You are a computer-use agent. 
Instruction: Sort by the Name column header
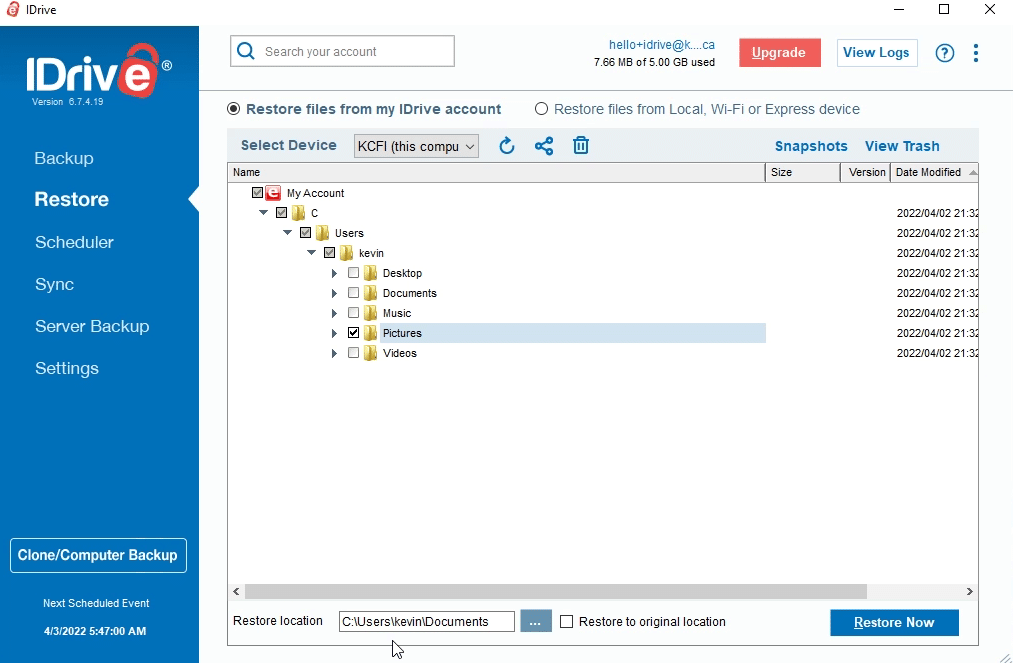pyautogui.click(x=496, y=173)
